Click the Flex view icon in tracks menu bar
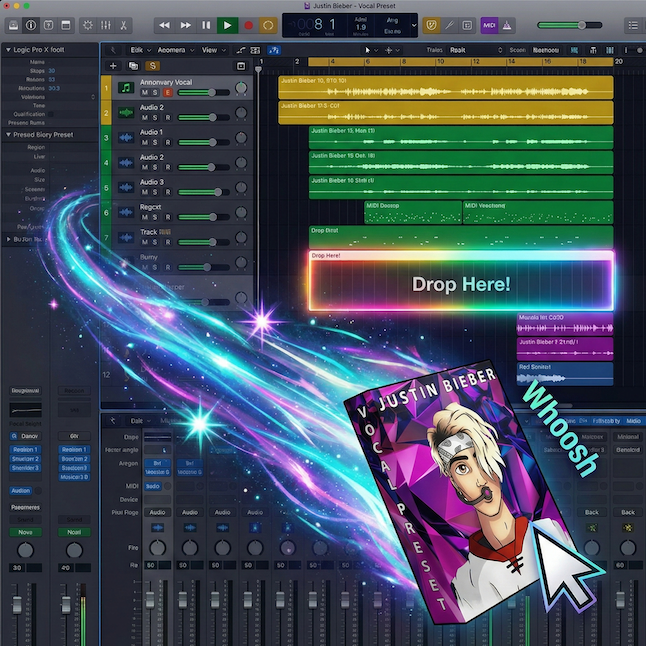The height and width of the screenshot is (646, 646). coord(255,50)
